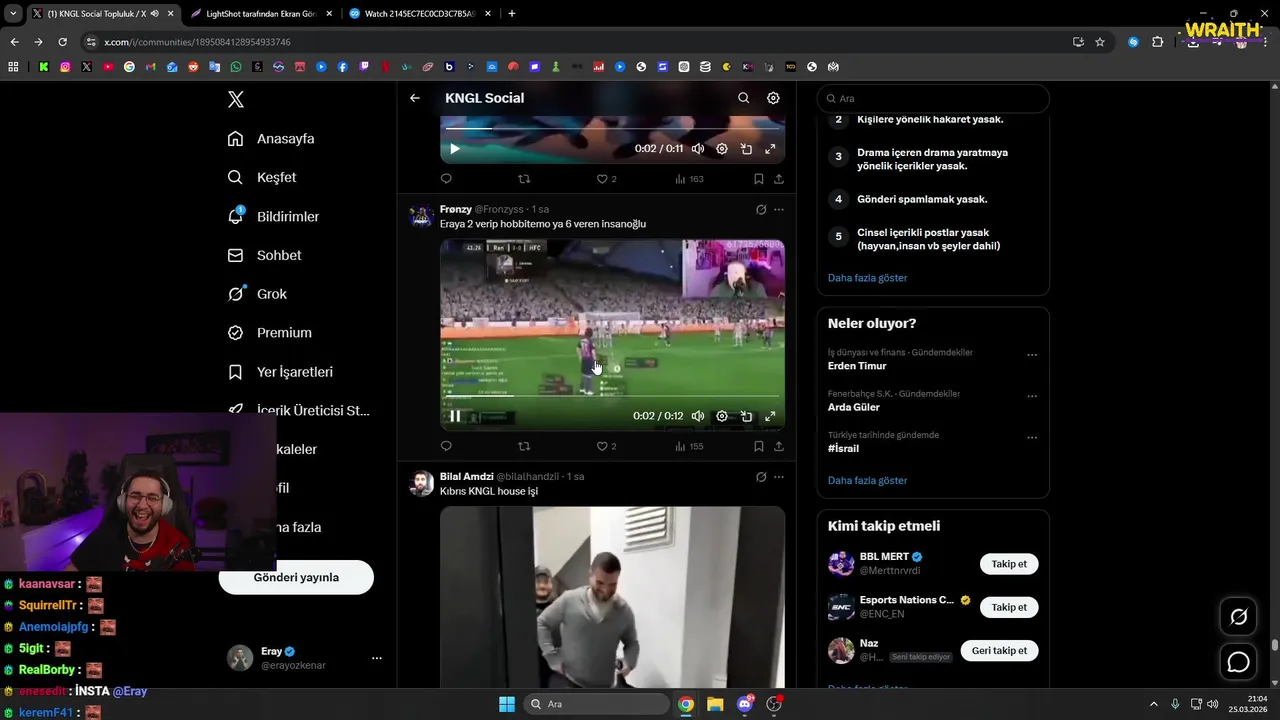Open the floating messages chat button

tap(1238, 662)
